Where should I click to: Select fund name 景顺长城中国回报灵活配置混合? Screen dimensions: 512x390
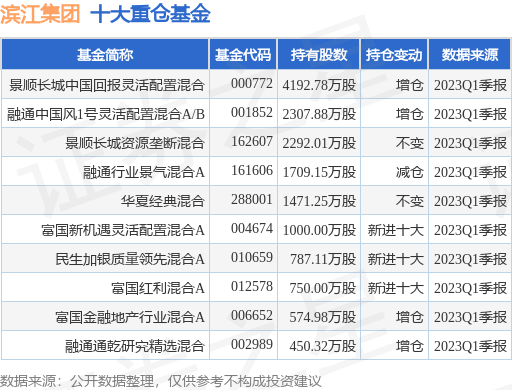coord(107,85)
